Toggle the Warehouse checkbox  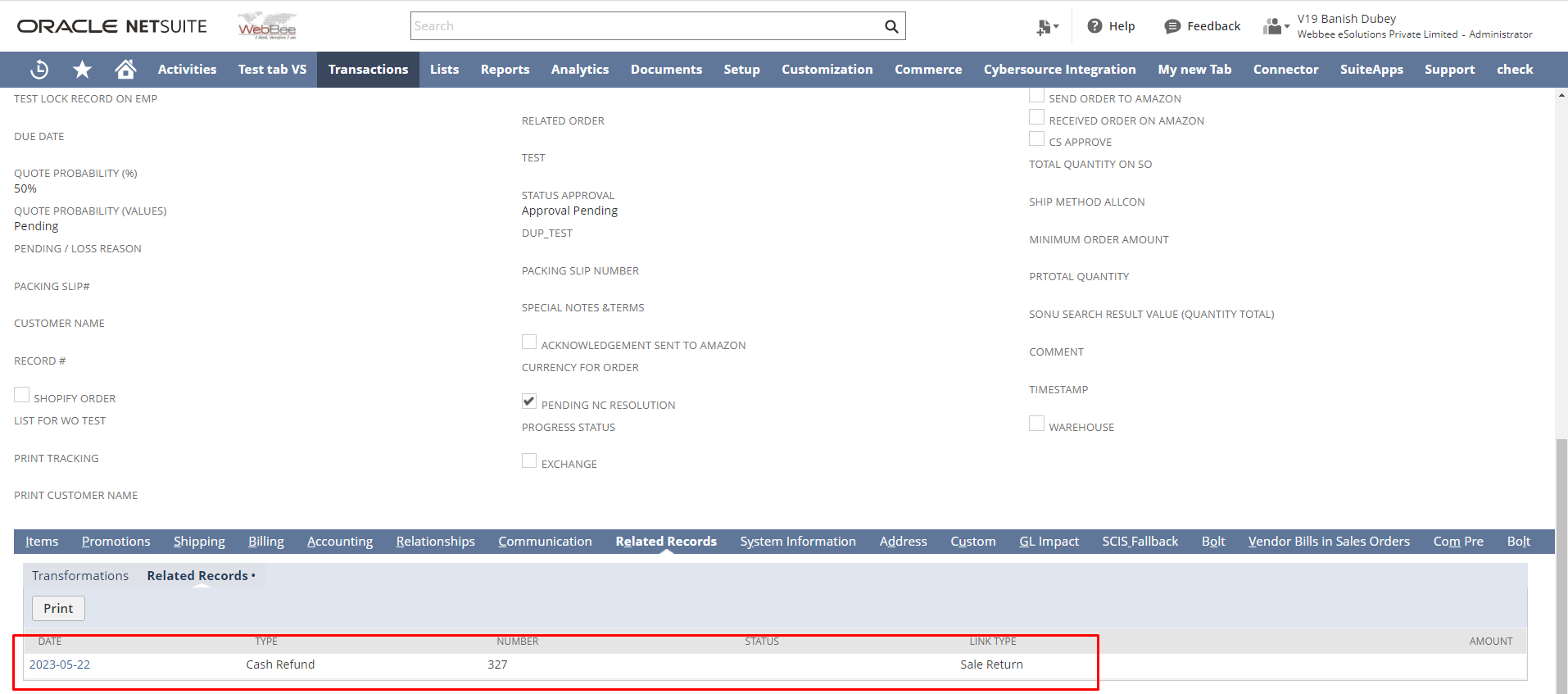pyautogui.click(x=1036, y=424)
